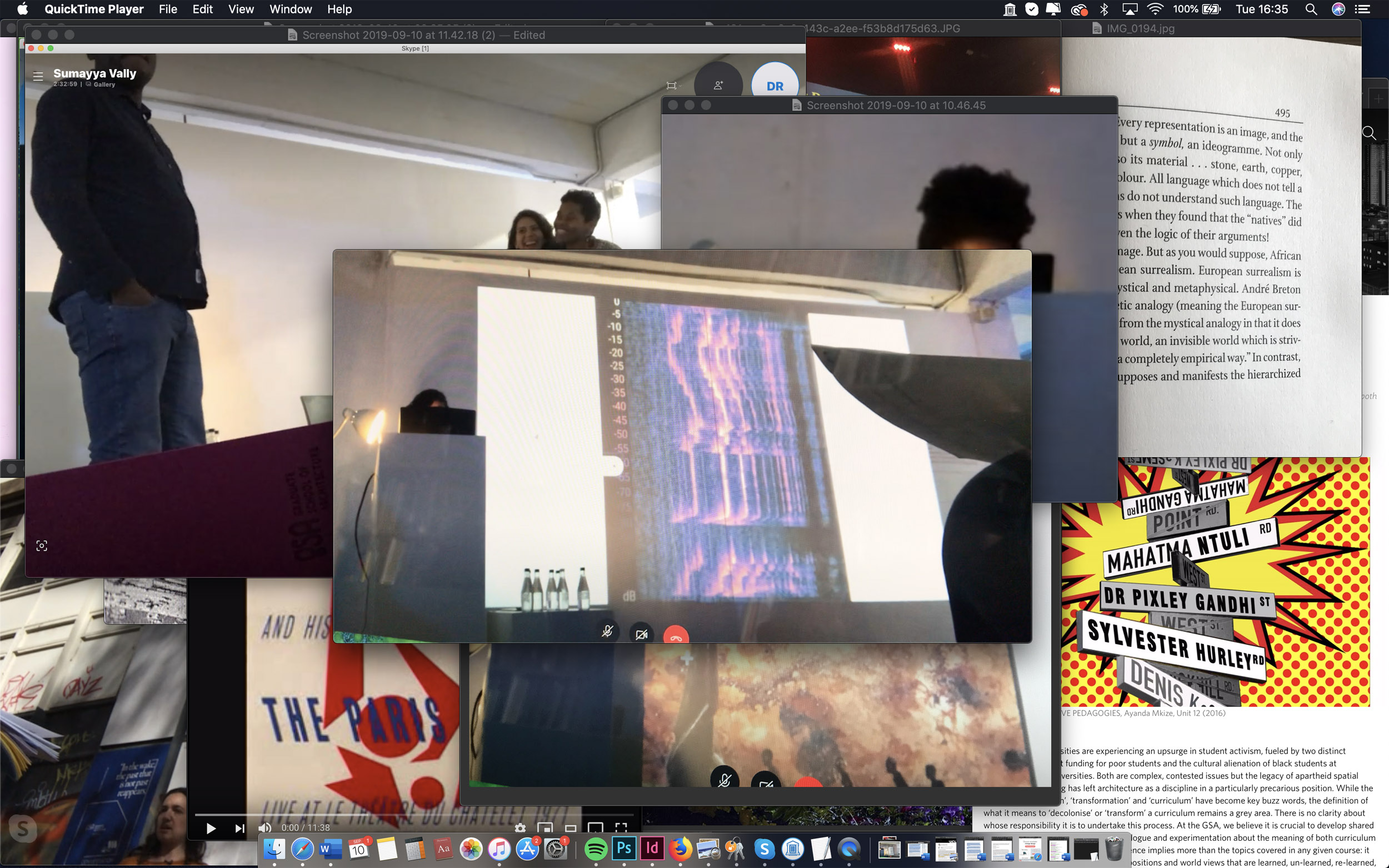Screen dimensions: 1389x868
Task: Mute microphone in the front Skype call
Action: 607,631
